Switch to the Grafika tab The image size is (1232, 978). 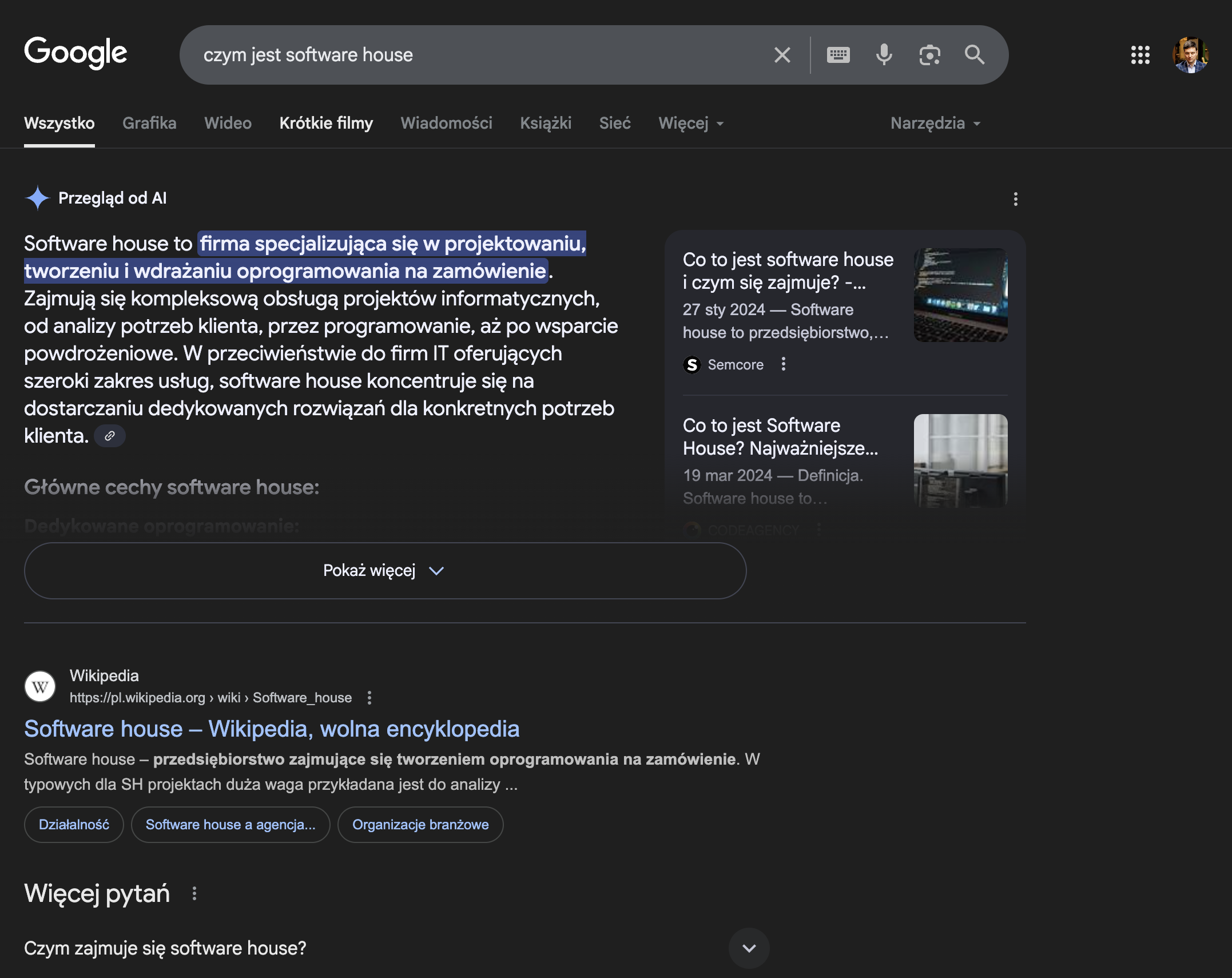pos(149,123)
